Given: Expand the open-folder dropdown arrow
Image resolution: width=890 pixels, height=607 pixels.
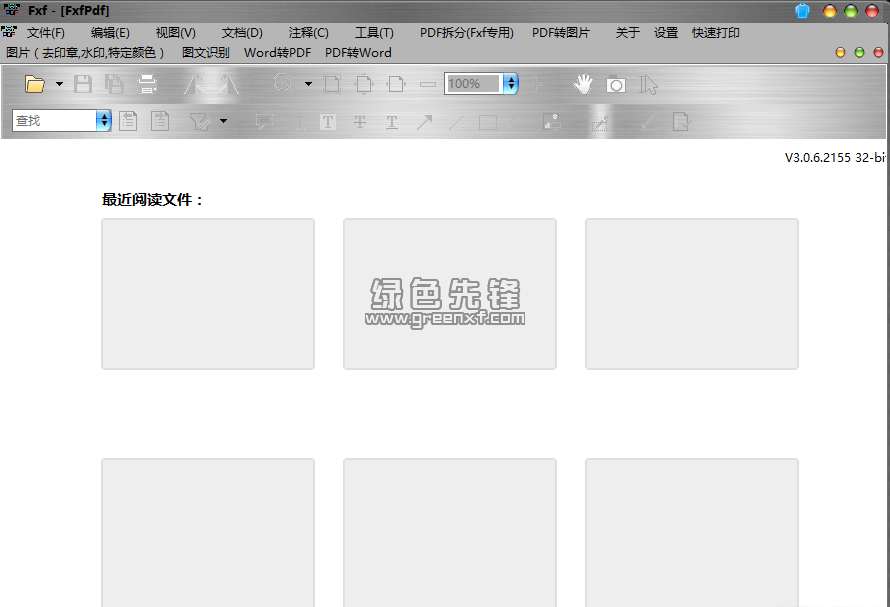Looking at the screenshot, I should click(59, 84).
